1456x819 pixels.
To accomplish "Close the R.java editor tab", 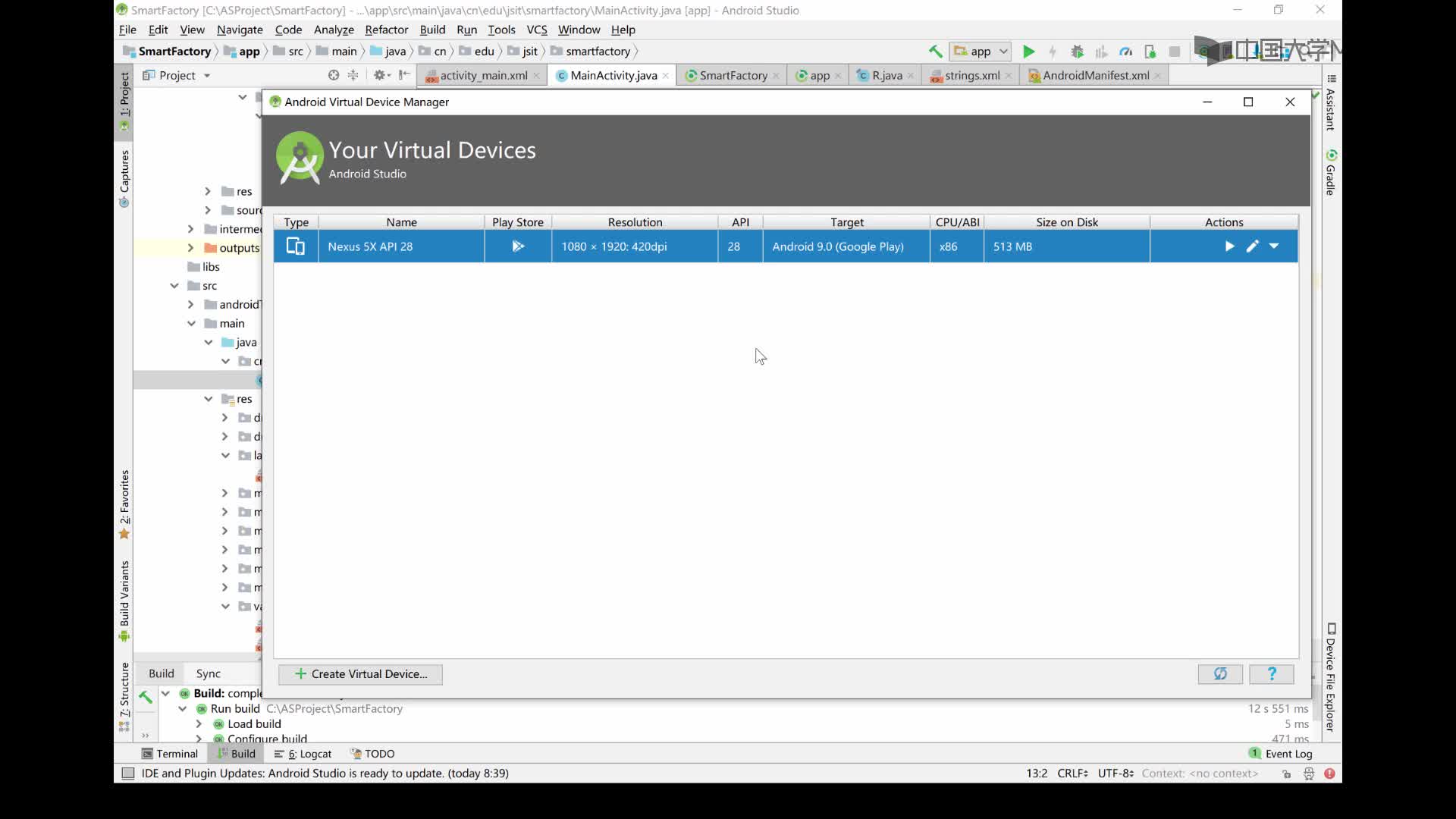I will [x=911, y=76].
